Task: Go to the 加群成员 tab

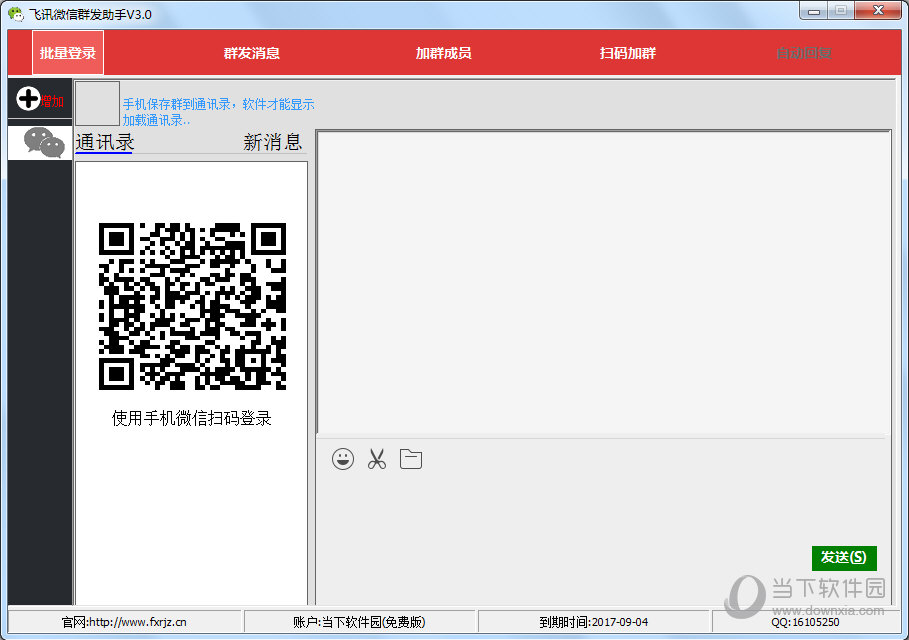Action: point(443,53)
